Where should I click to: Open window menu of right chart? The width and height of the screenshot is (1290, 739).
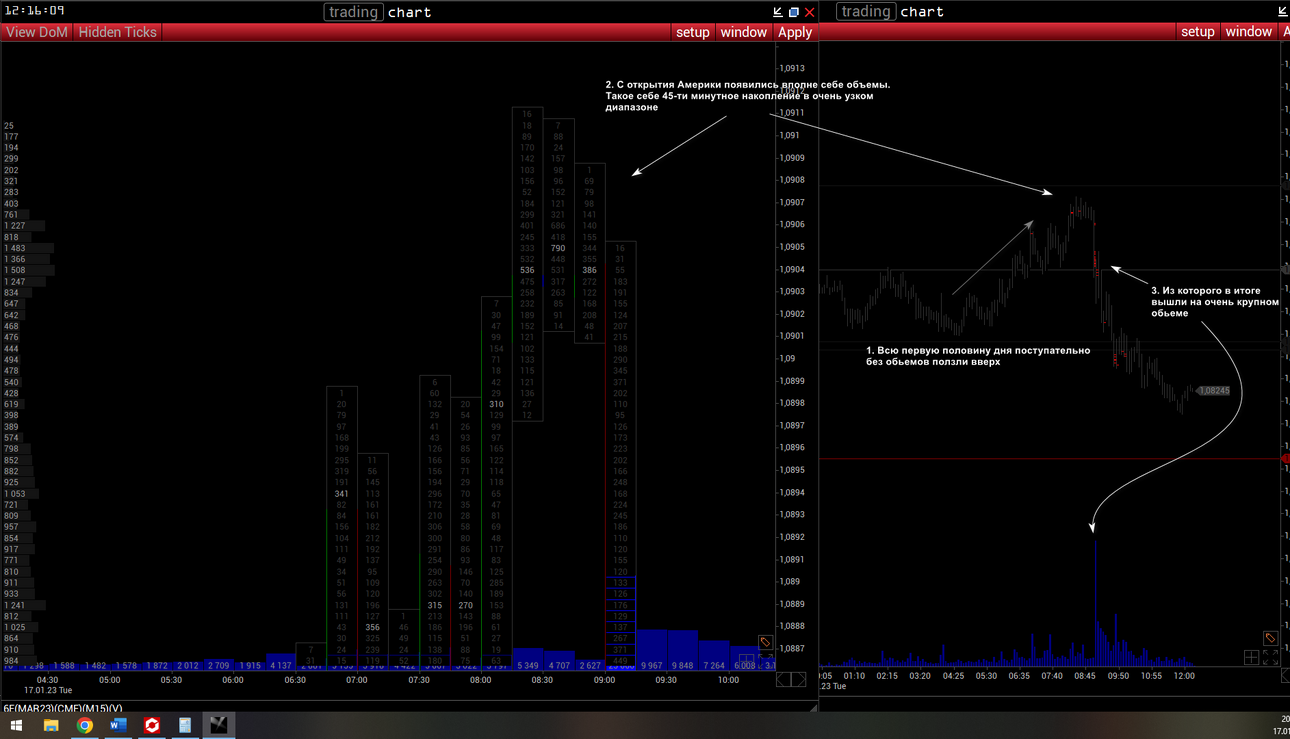coord(1249,32)
